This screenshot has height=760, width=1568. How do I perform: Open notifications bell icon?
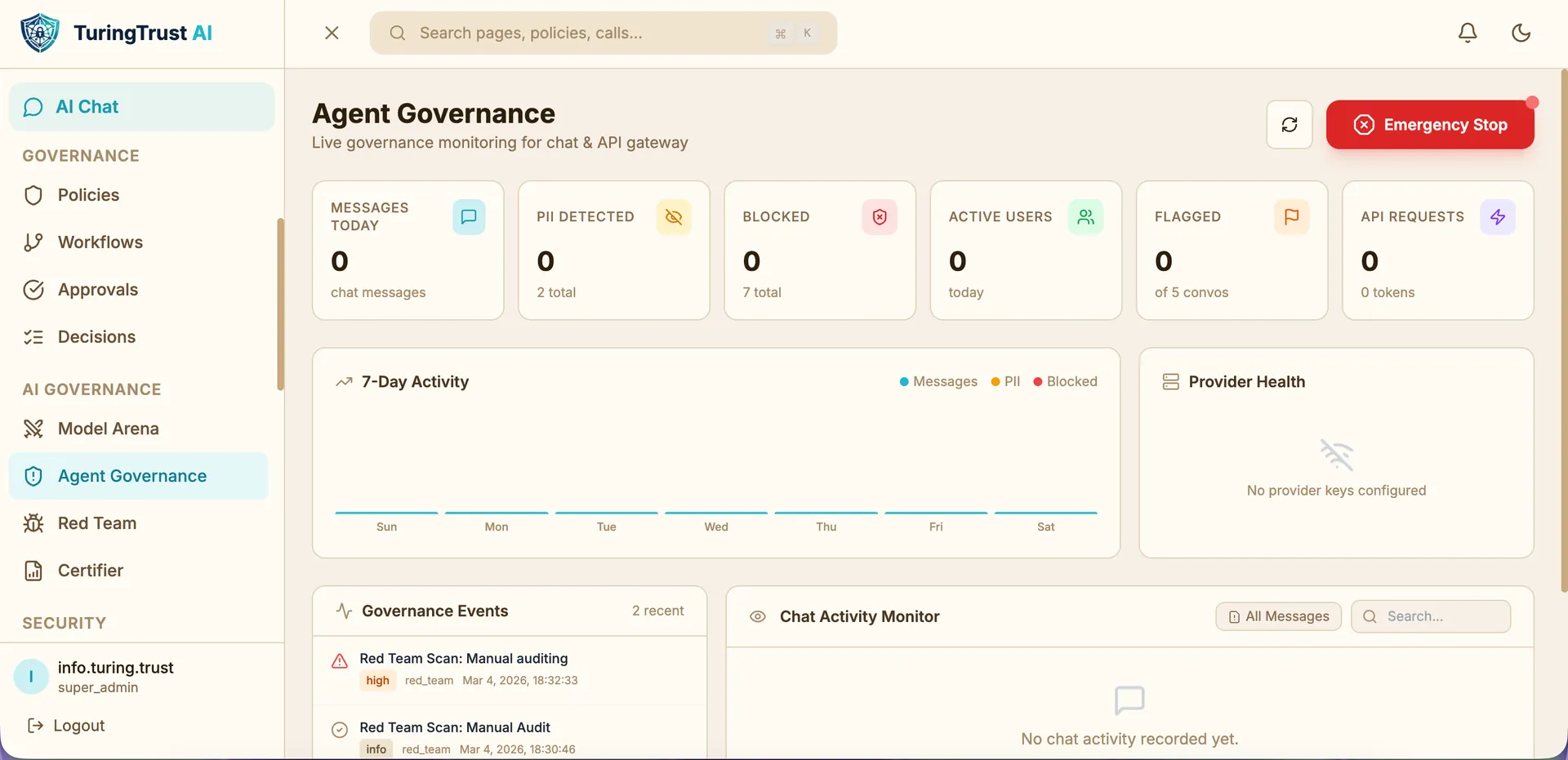click(1468, 33)
